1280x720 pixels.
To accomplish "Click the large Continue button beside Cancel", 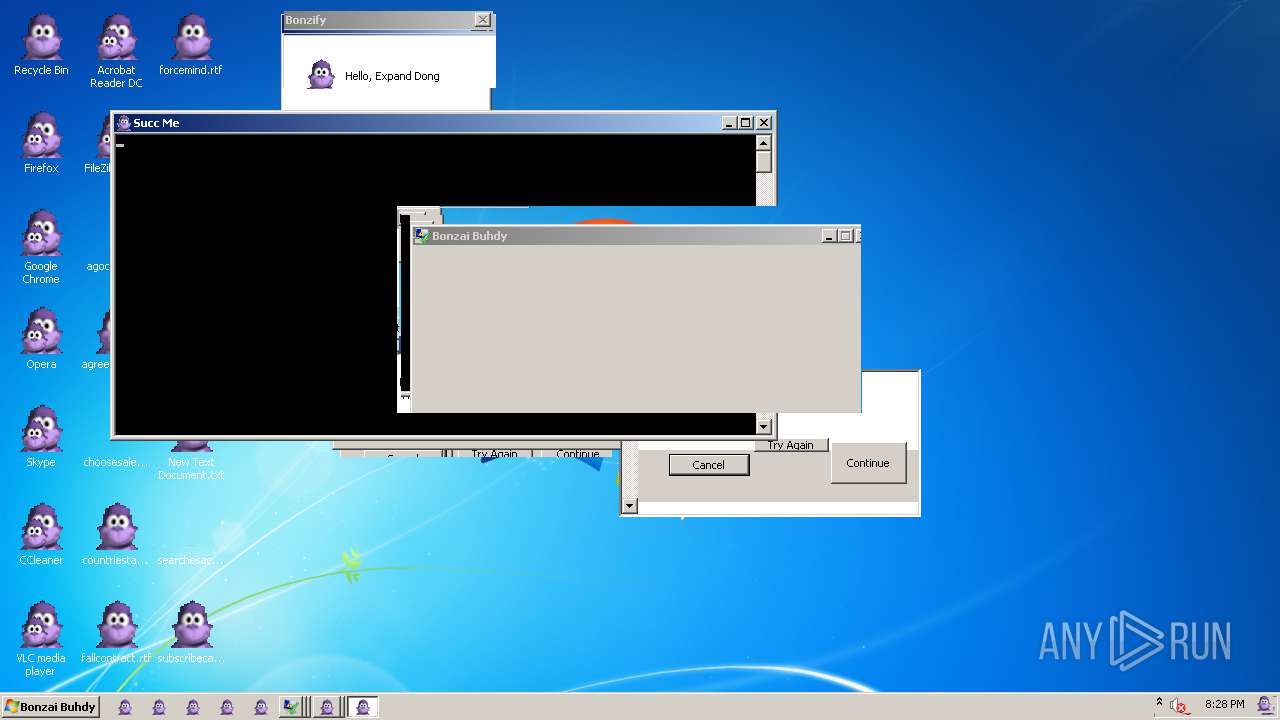I will coord(868,463).
